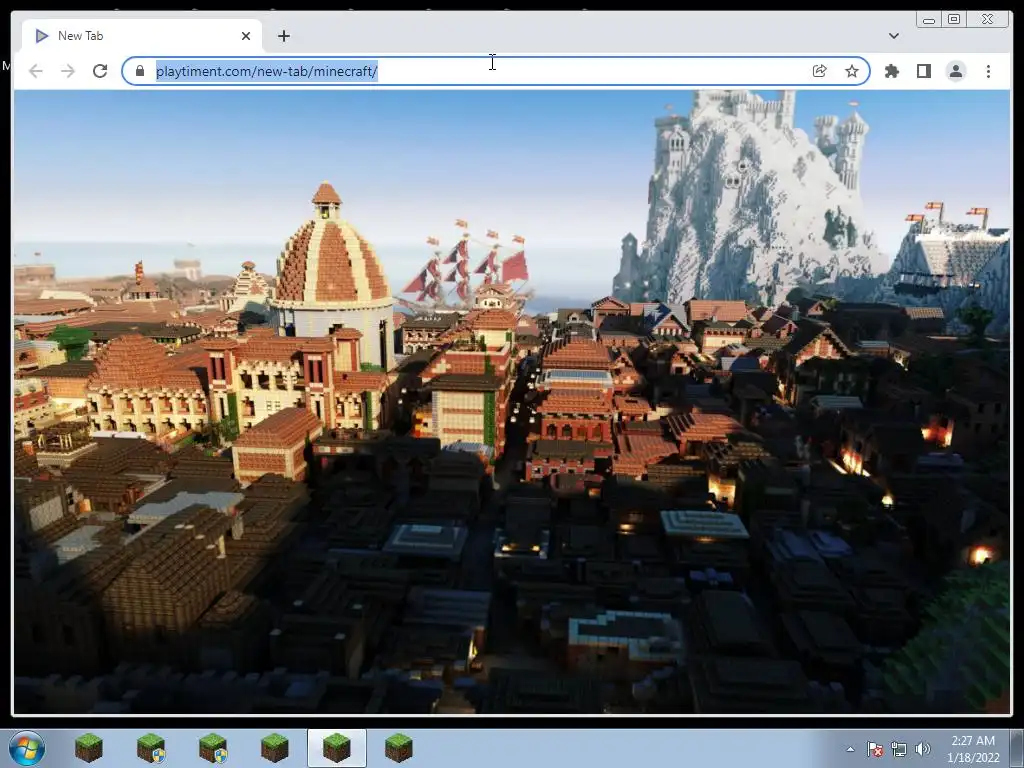Viewport: 1024px width, 768px height.
Task: Click the Minecraft city wallpaper image
Action: tap(512, 402)
